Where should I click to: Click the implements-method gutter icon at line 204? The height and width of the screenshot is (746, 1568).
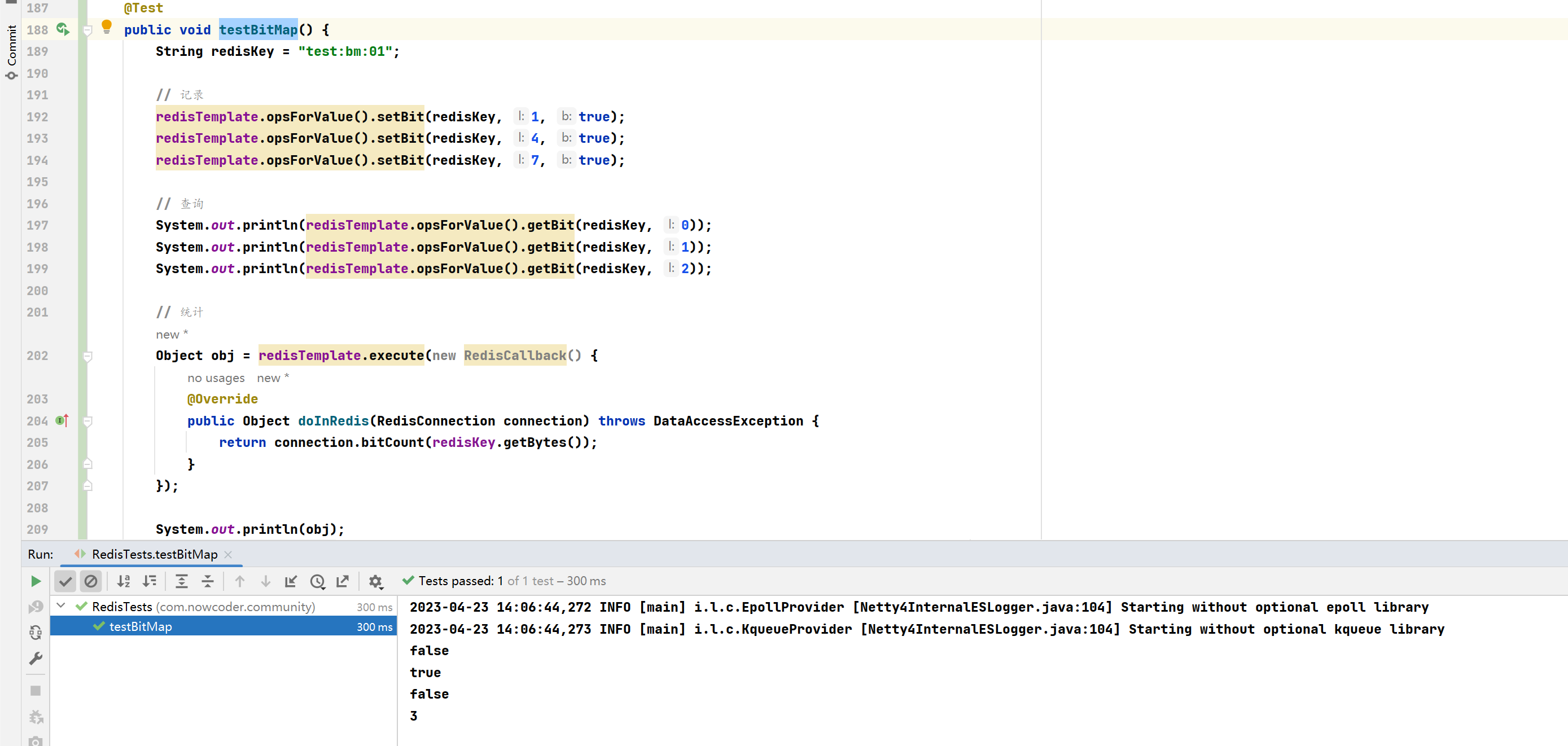(62, 420)
